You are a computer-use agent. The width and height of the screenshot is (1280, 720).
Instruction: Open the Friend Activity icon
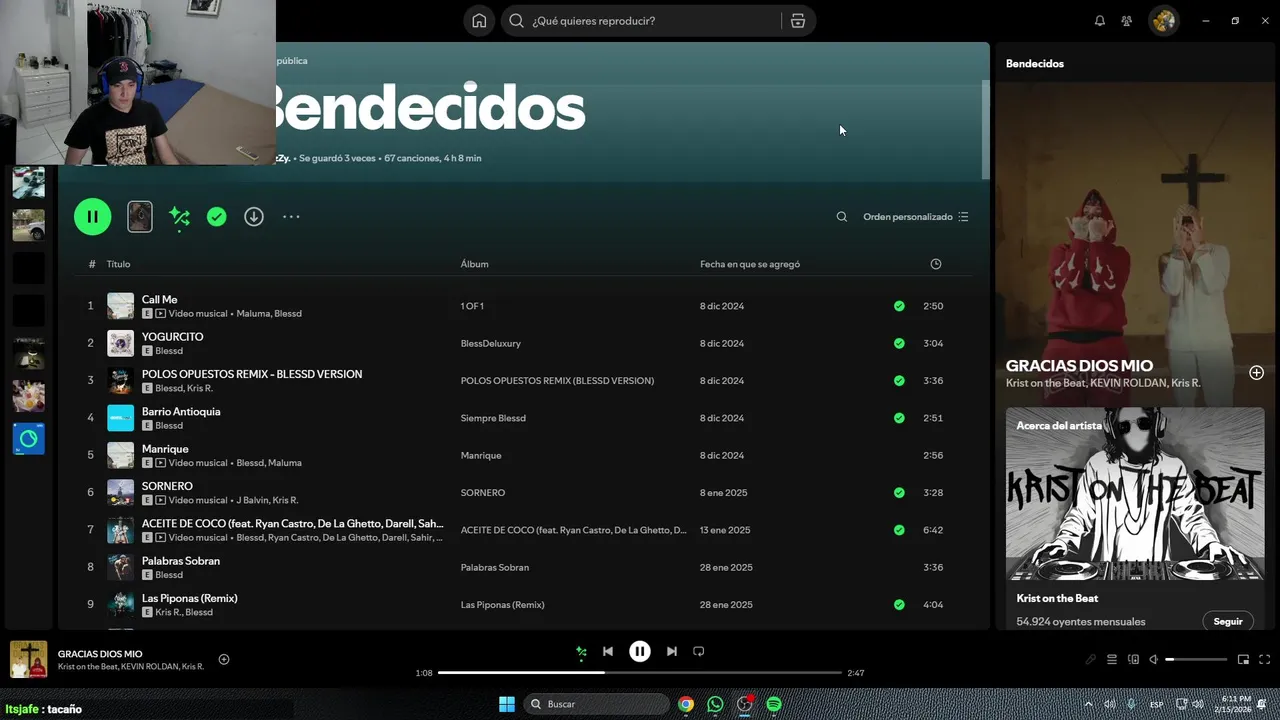coord(1127,21)
